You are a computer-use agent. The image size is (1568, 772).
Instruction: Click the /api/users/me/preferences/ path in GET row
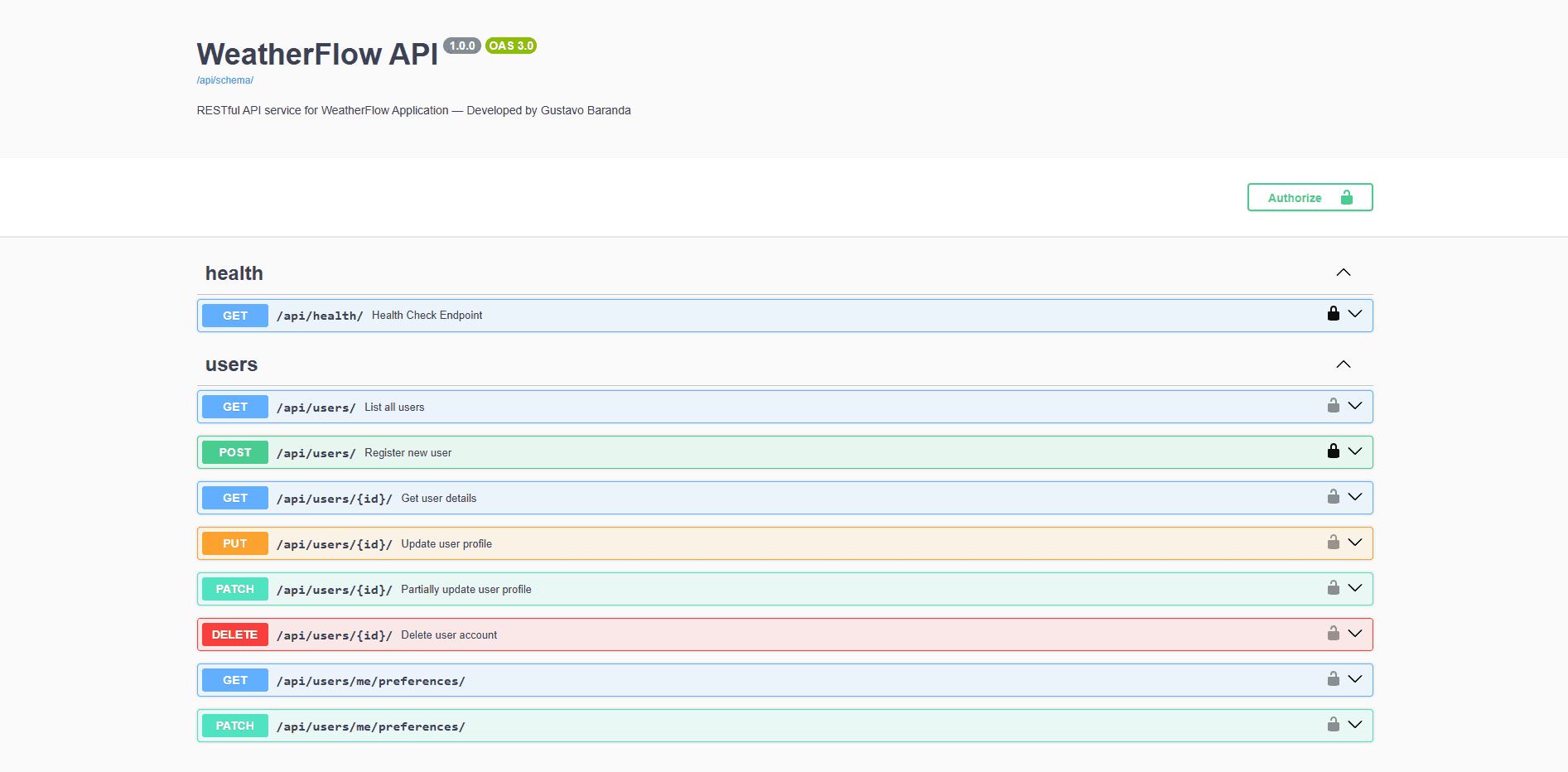[371, 681]
